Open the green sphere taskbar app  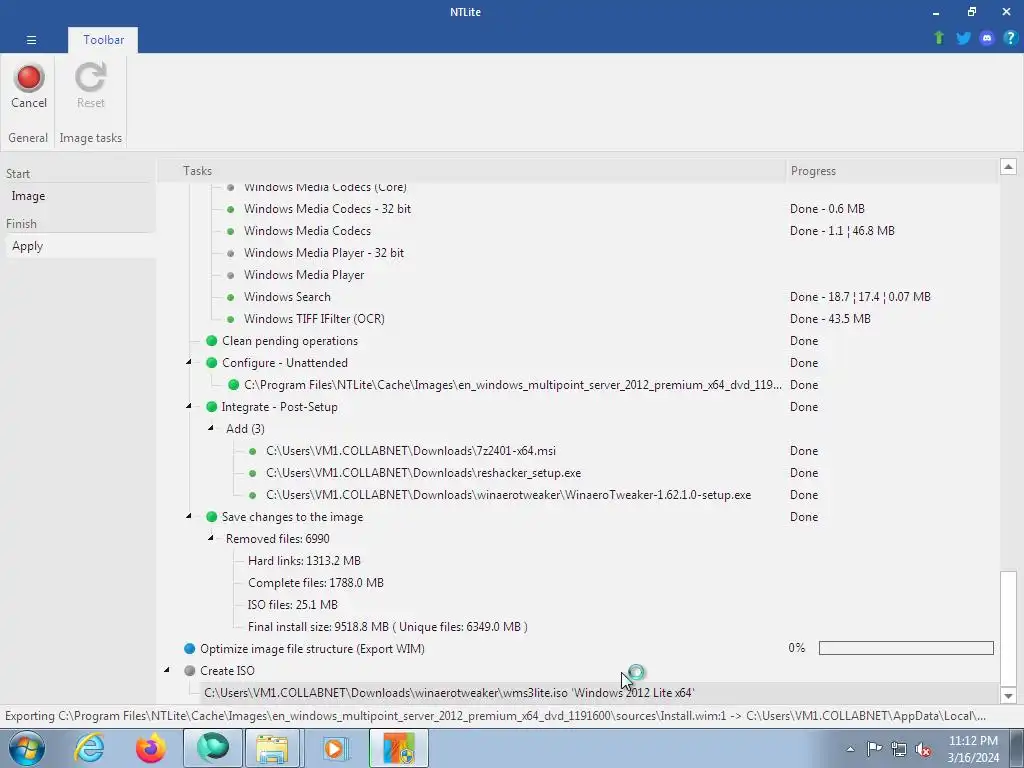tap(212, 748)
